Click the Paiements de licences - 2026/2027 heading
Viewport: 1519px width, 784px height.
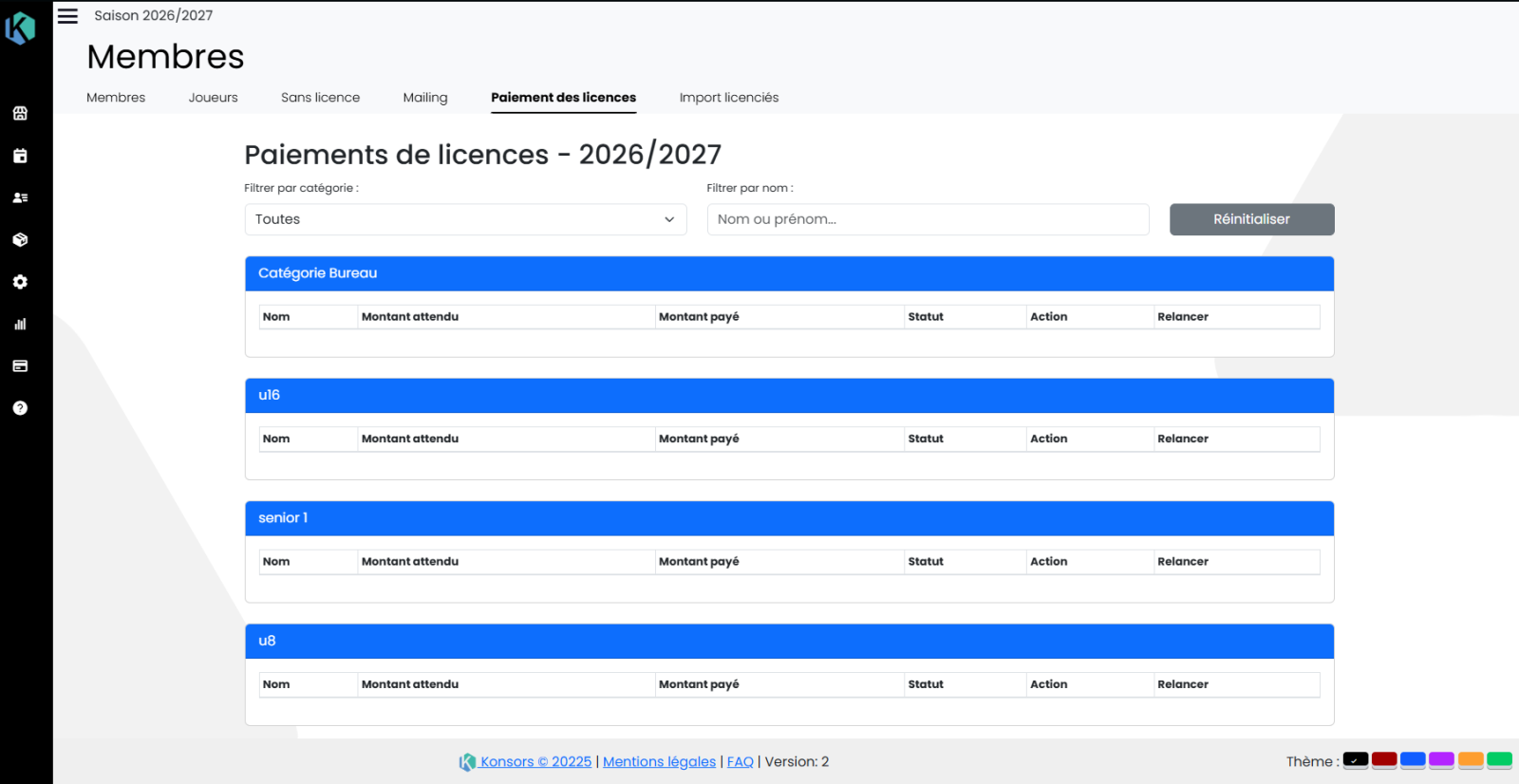pyautogui.click(x=482, y=154)
